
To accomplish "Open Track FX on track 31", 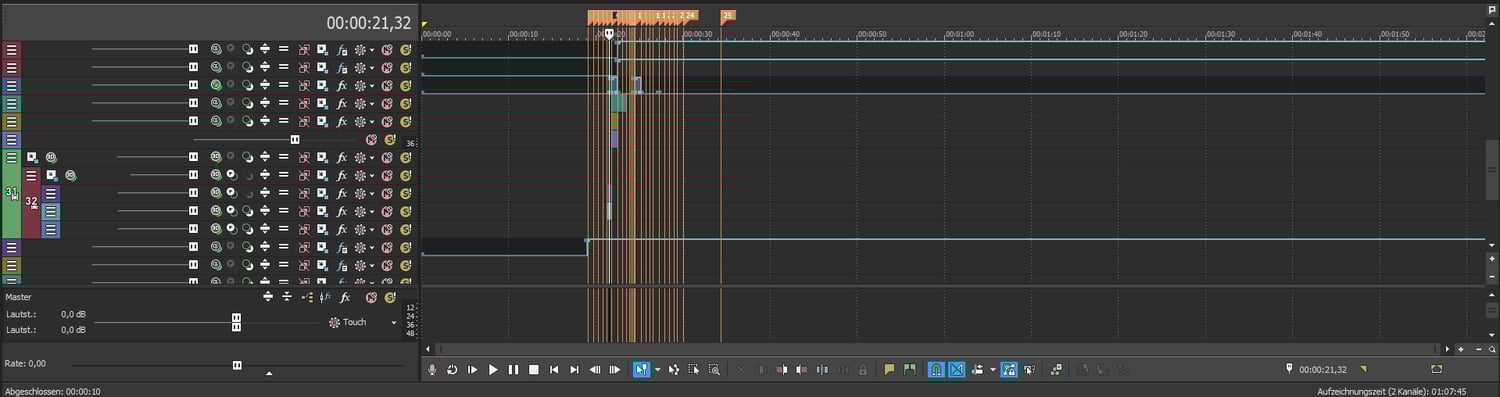I will [x=342, y=157].
